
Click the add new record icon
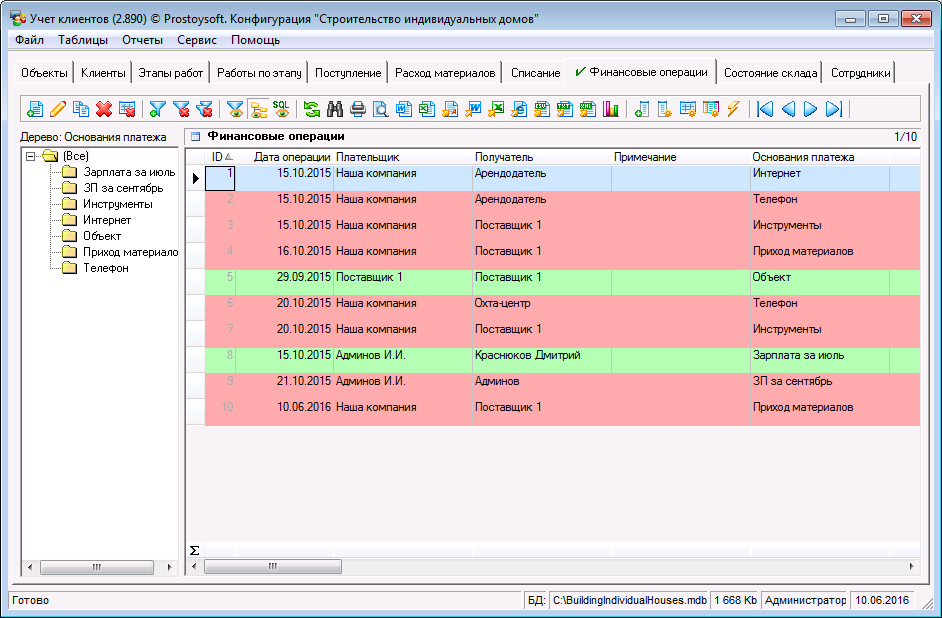point(35,109)
